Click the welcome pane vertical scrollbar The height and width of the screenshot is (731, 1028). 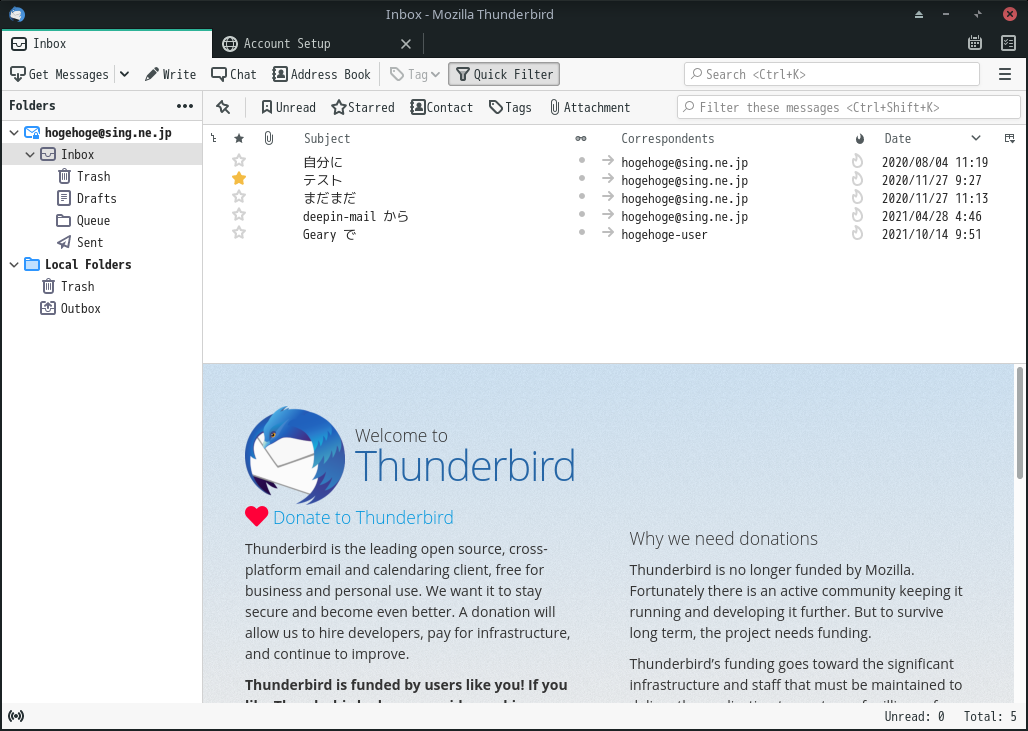(1019, 423)
